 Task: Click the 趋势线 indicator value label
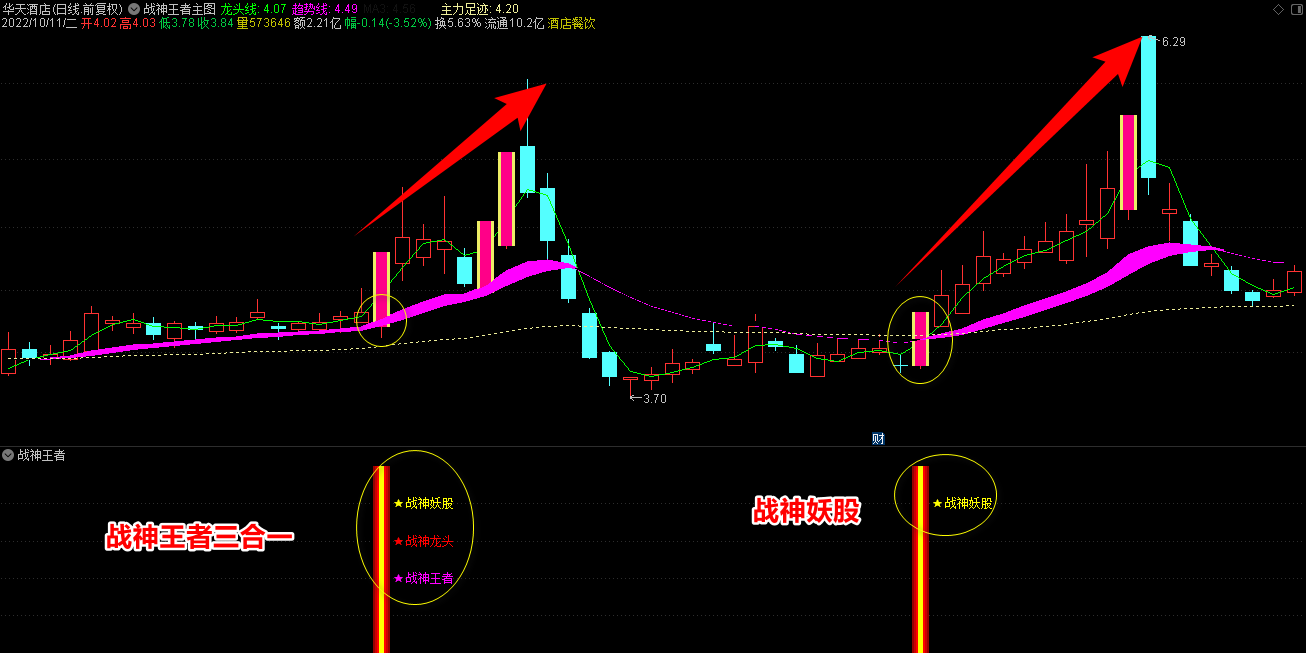324,8
